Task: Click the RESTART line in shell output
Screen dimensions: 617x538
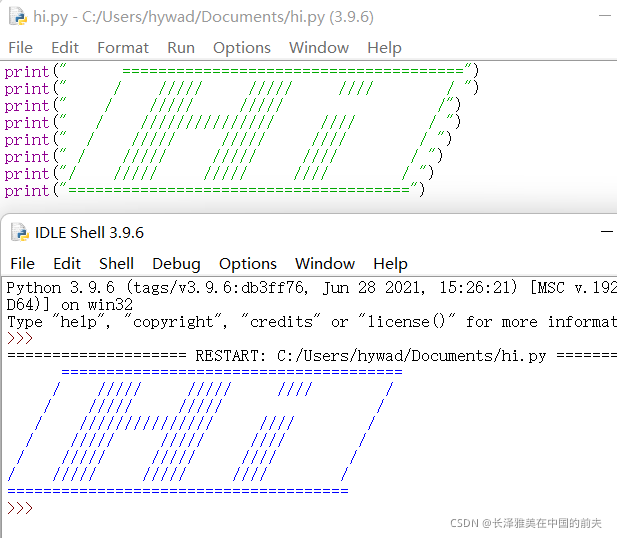Action: 312,356
